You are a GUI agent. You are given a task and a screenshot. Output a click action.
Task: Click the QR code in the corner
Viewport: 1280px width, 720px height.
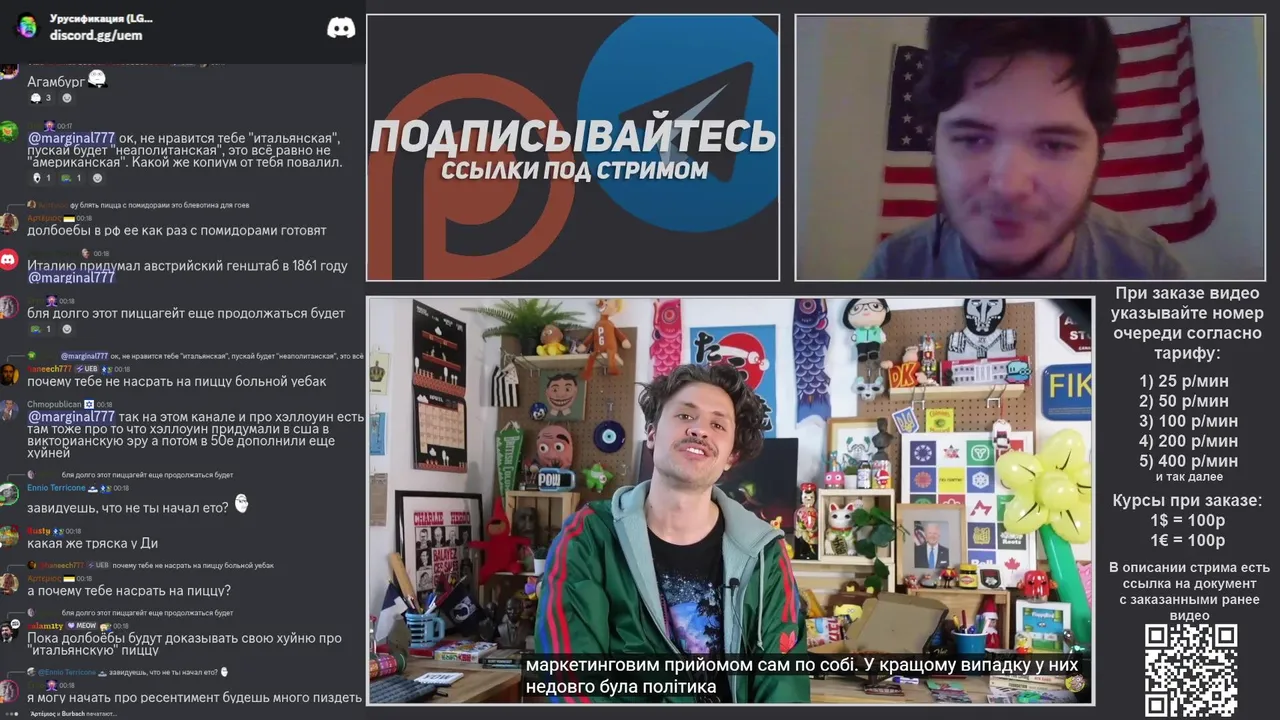coord(1191,670)
